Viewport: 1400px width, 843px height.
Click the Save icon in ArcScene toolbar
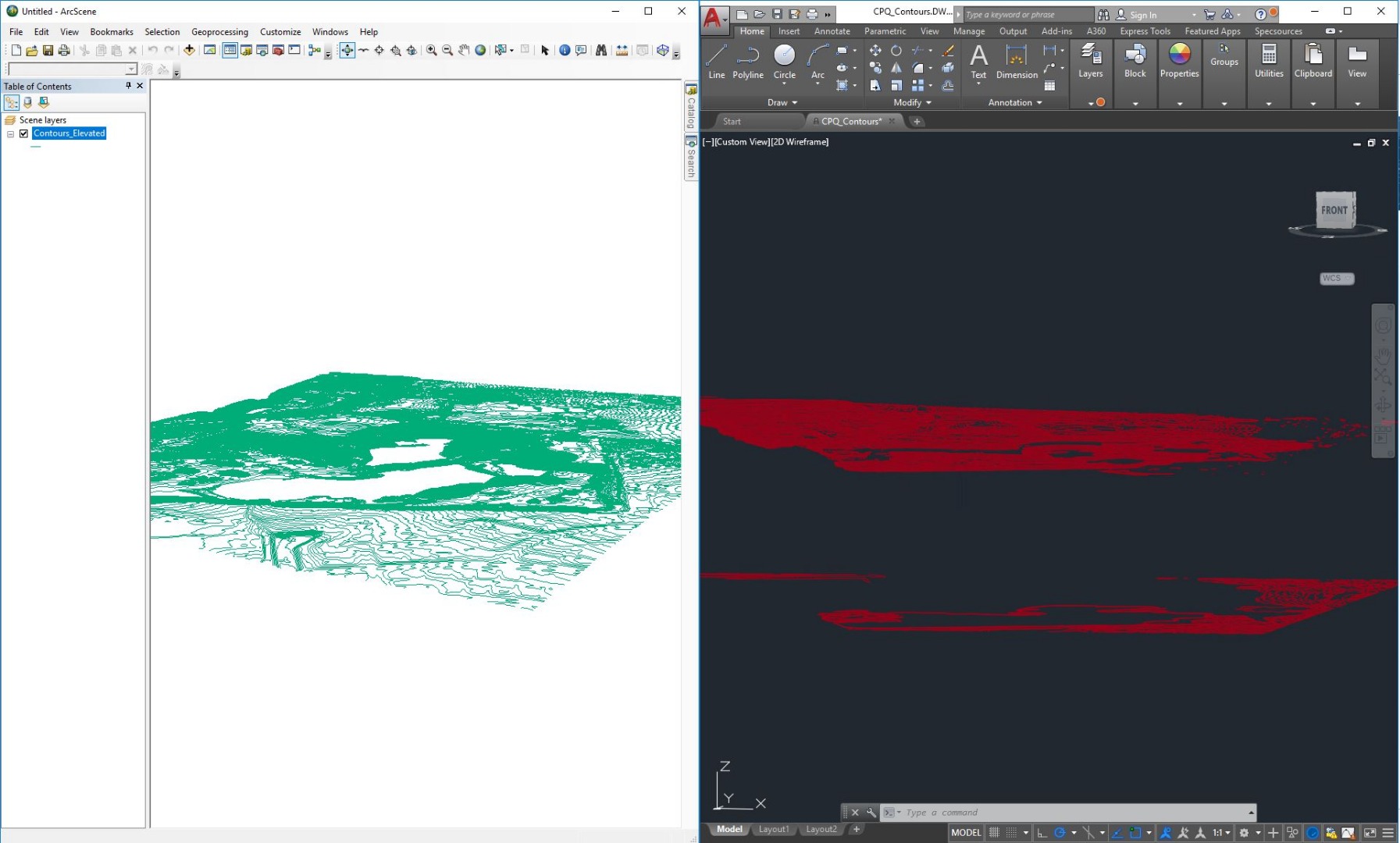click(x=48, y=50)
